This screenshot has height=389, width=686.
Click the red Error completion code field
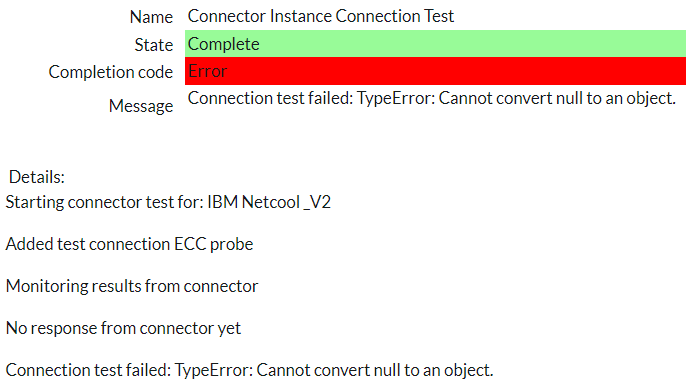point(435,71)
